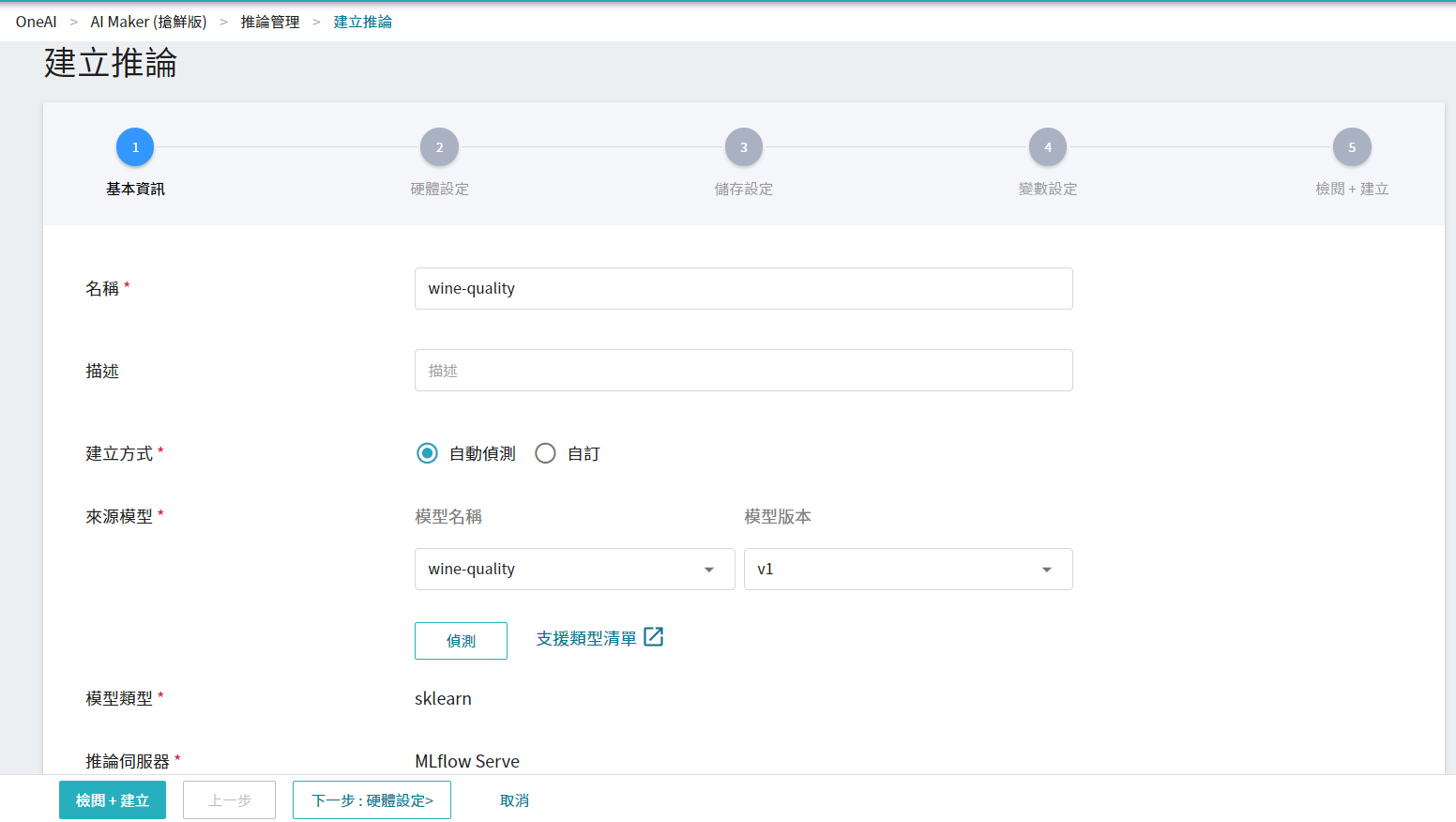Navigate to OneAI breadcrumb

click(36, 22)
